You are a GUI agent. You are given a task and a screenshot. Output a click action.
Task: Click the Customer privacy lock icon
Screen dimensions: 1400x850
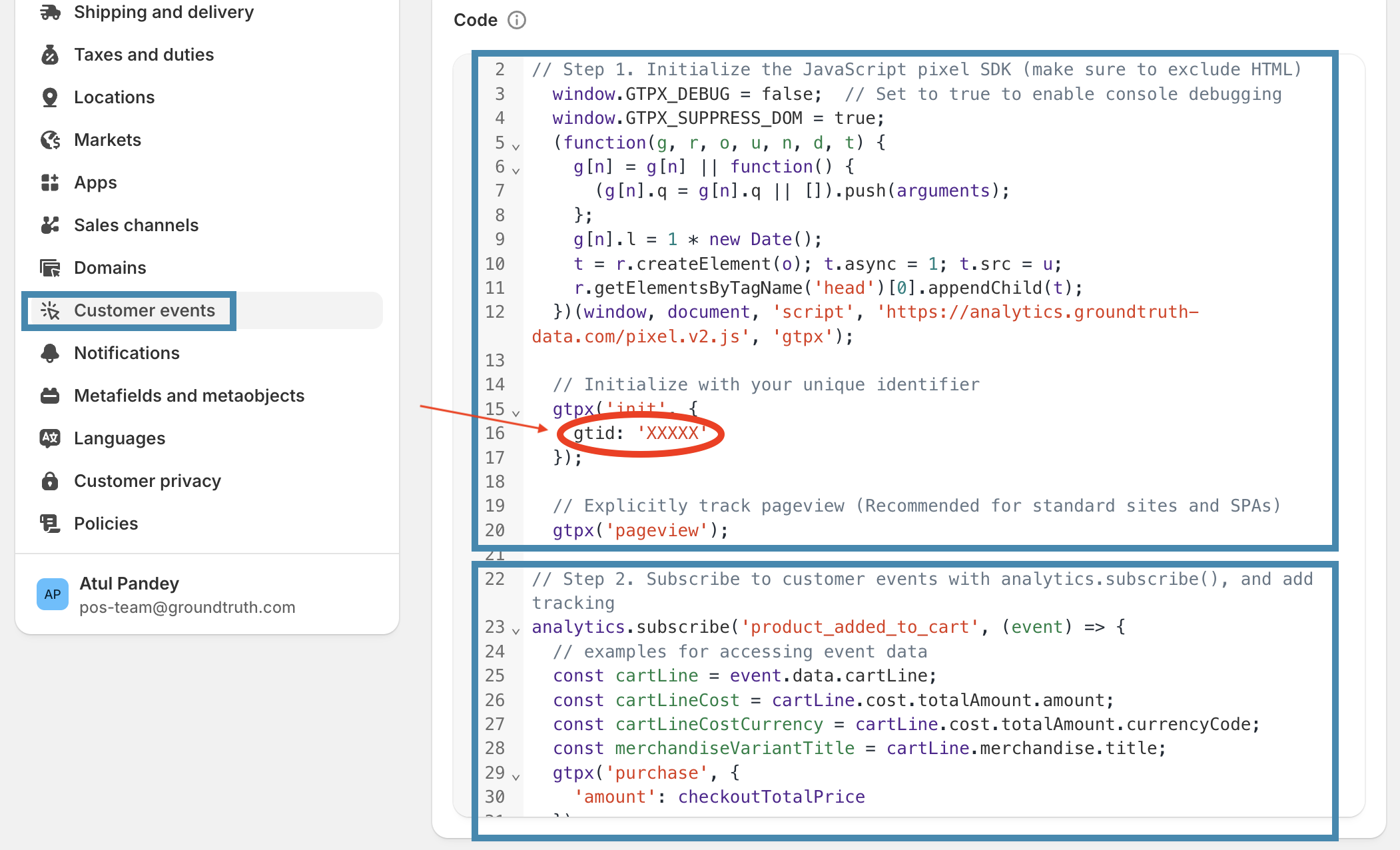pos(50,481)
